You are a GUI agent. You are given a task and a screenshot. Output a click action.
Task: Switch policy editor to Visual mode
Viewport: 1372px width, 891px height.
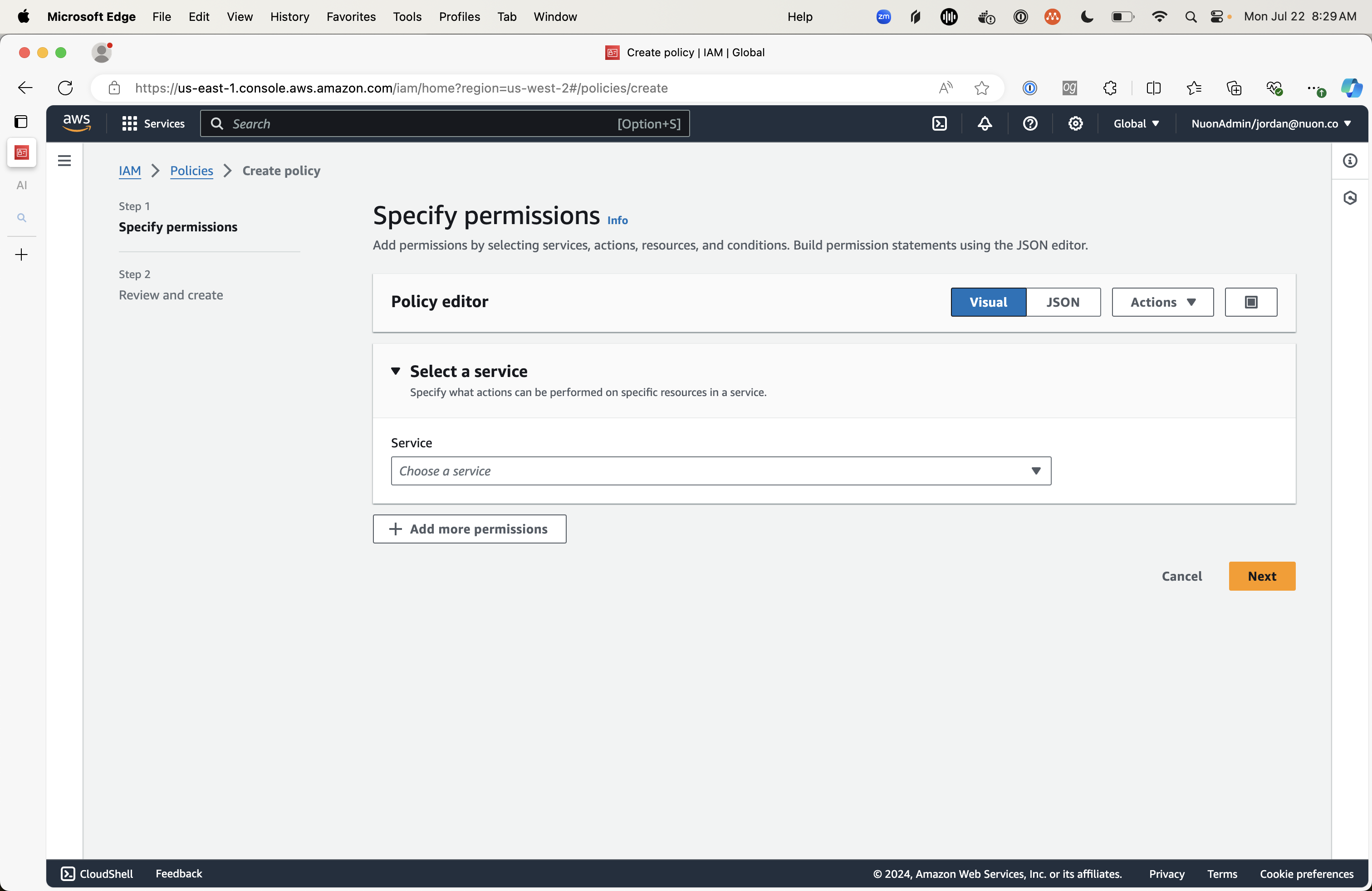(x=988, y=302)
